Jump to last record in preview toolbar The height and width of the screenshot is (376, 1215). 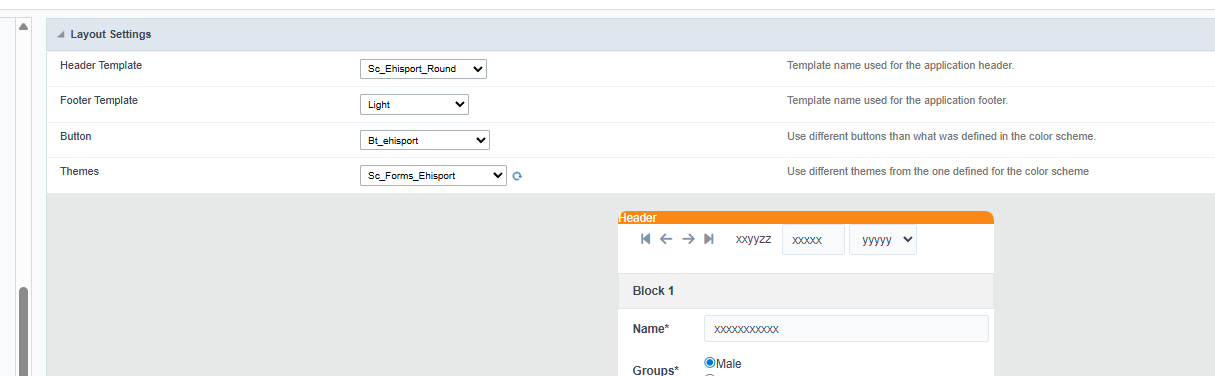[x=709, y=239]
